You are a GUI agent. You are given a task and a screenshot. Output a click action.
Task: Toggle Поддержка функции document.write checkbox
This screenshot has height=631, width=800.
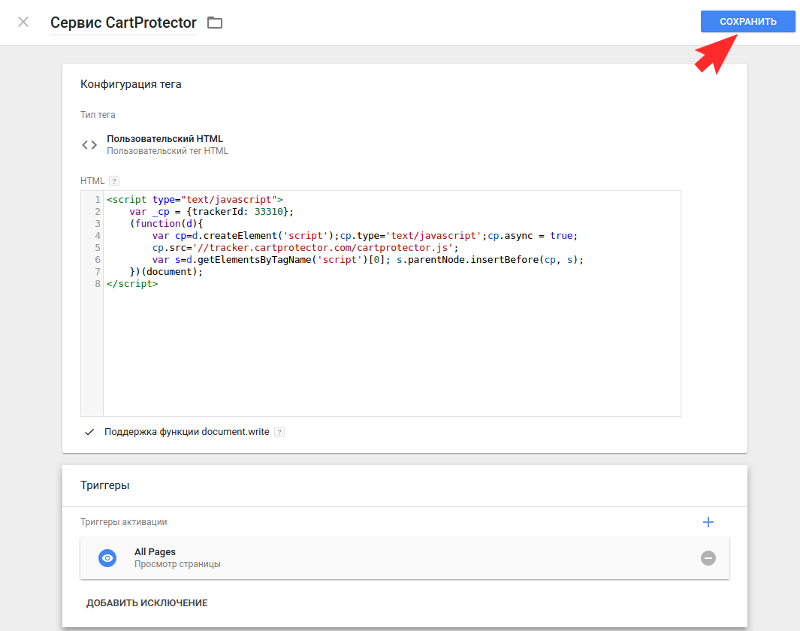point(90,432)
